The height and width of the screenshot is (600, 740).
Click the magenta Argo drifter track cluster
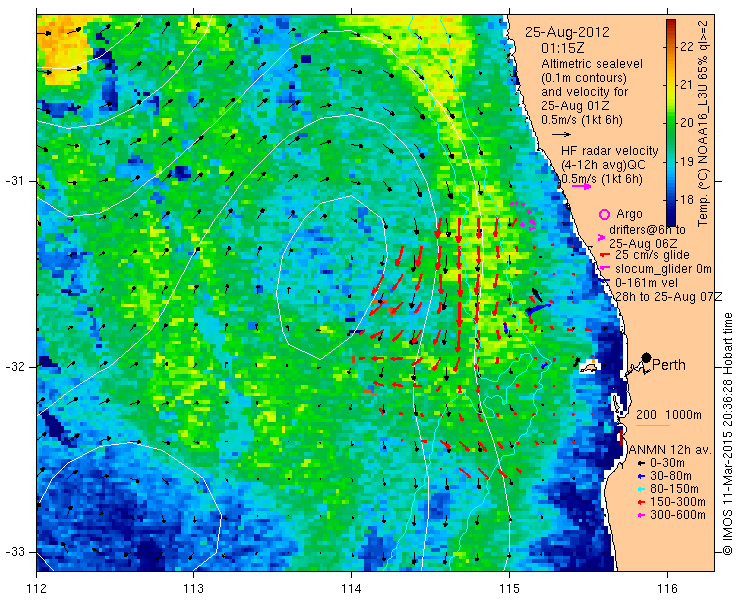[524, 215]
